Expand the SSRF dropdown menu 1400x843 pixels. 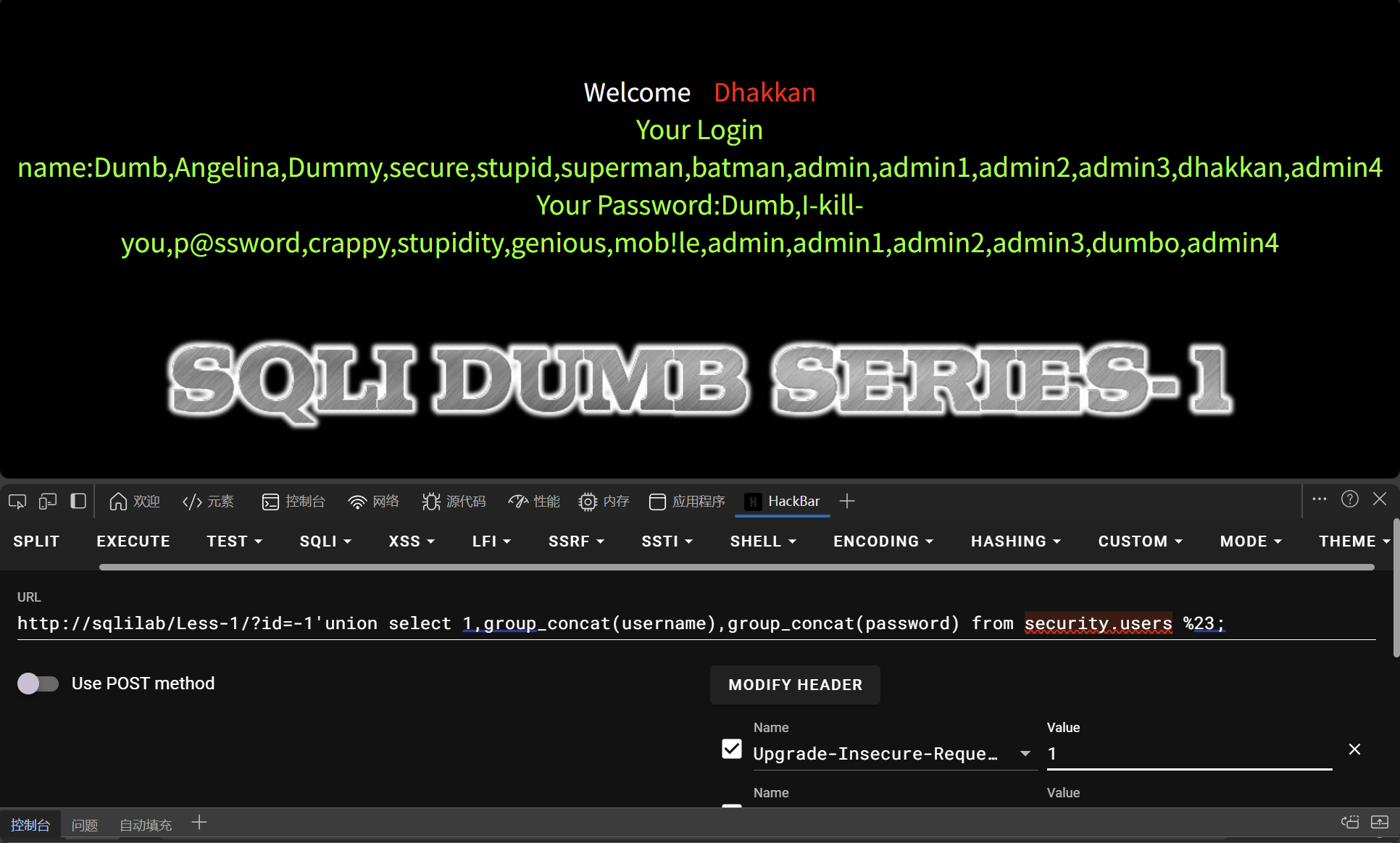[576, 541]
